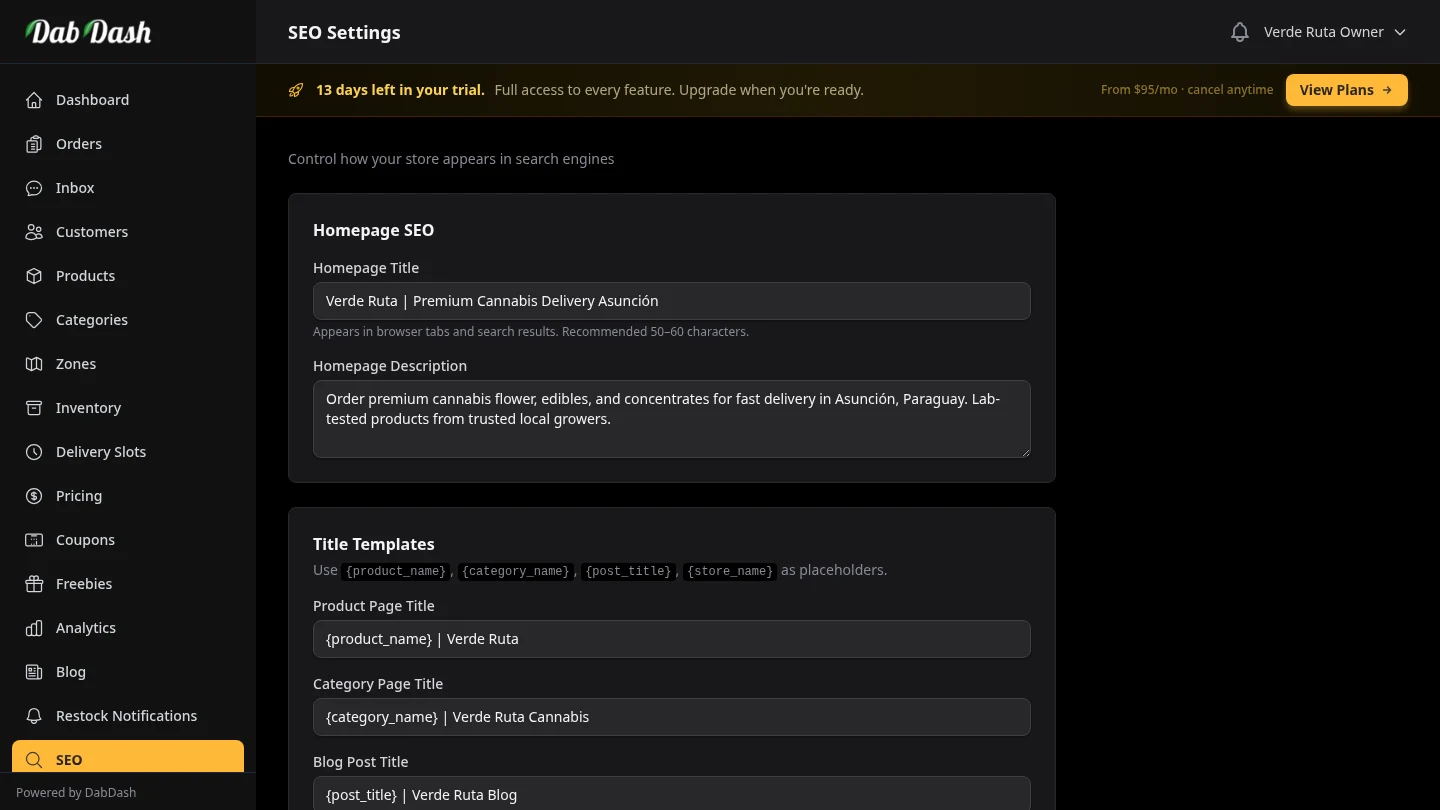The height and width of the screenshot is (810, 1440).
Task: Select the Customers icon
Action: pos(33,232)
